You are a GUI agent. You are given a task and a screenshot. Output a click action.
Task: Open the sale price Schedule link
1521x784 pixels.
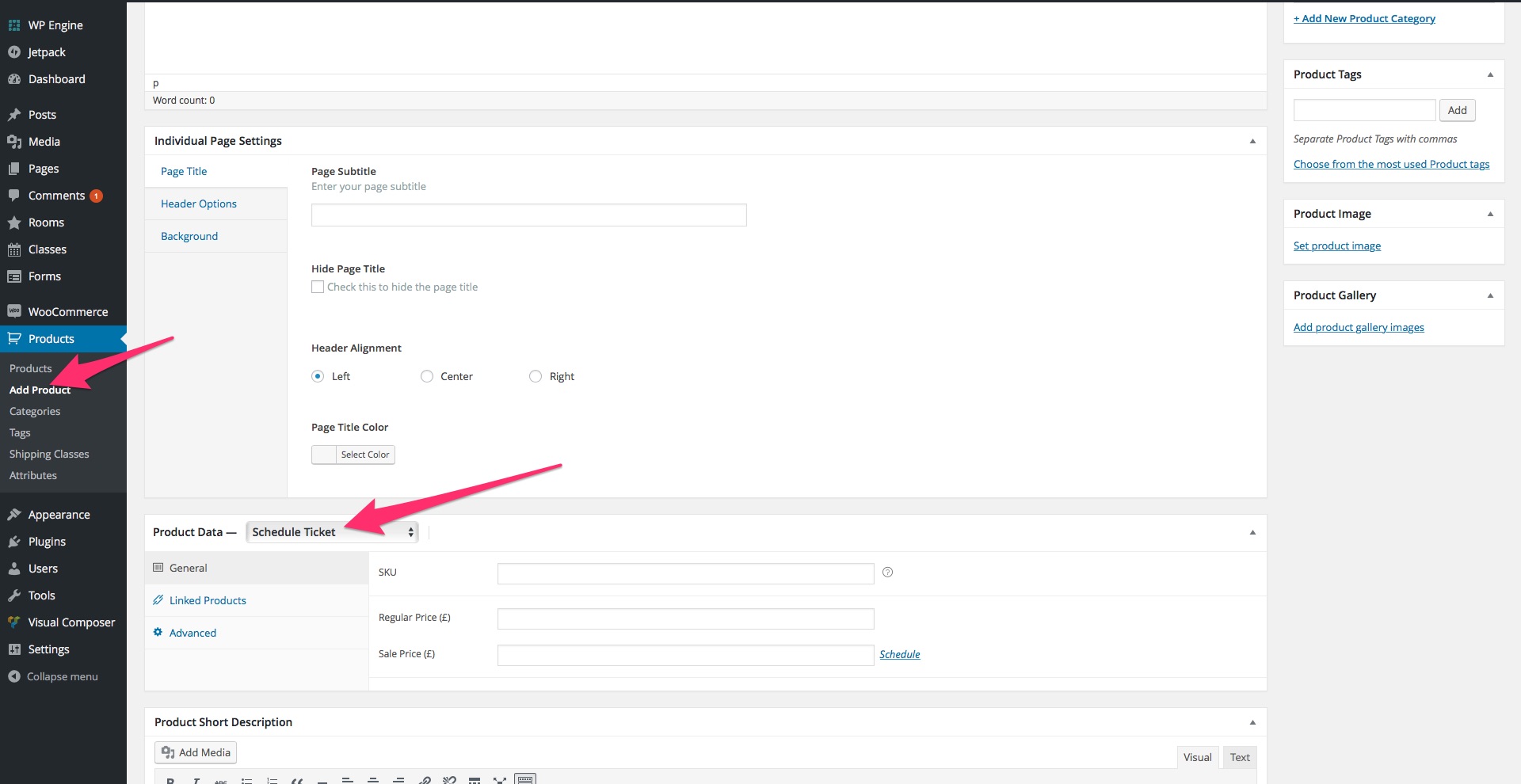pyautogui.click(x=900, y=654)
